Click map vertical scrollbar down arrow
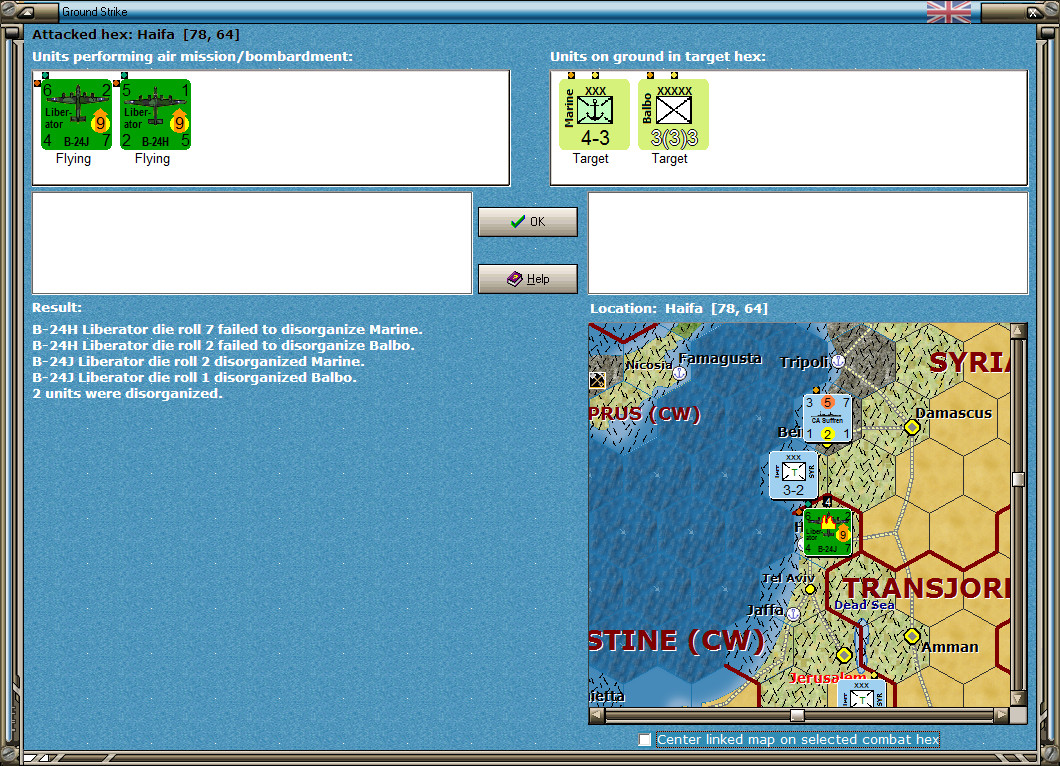The width and height of the screenshot is (1060, 766). coord(1019,698)
